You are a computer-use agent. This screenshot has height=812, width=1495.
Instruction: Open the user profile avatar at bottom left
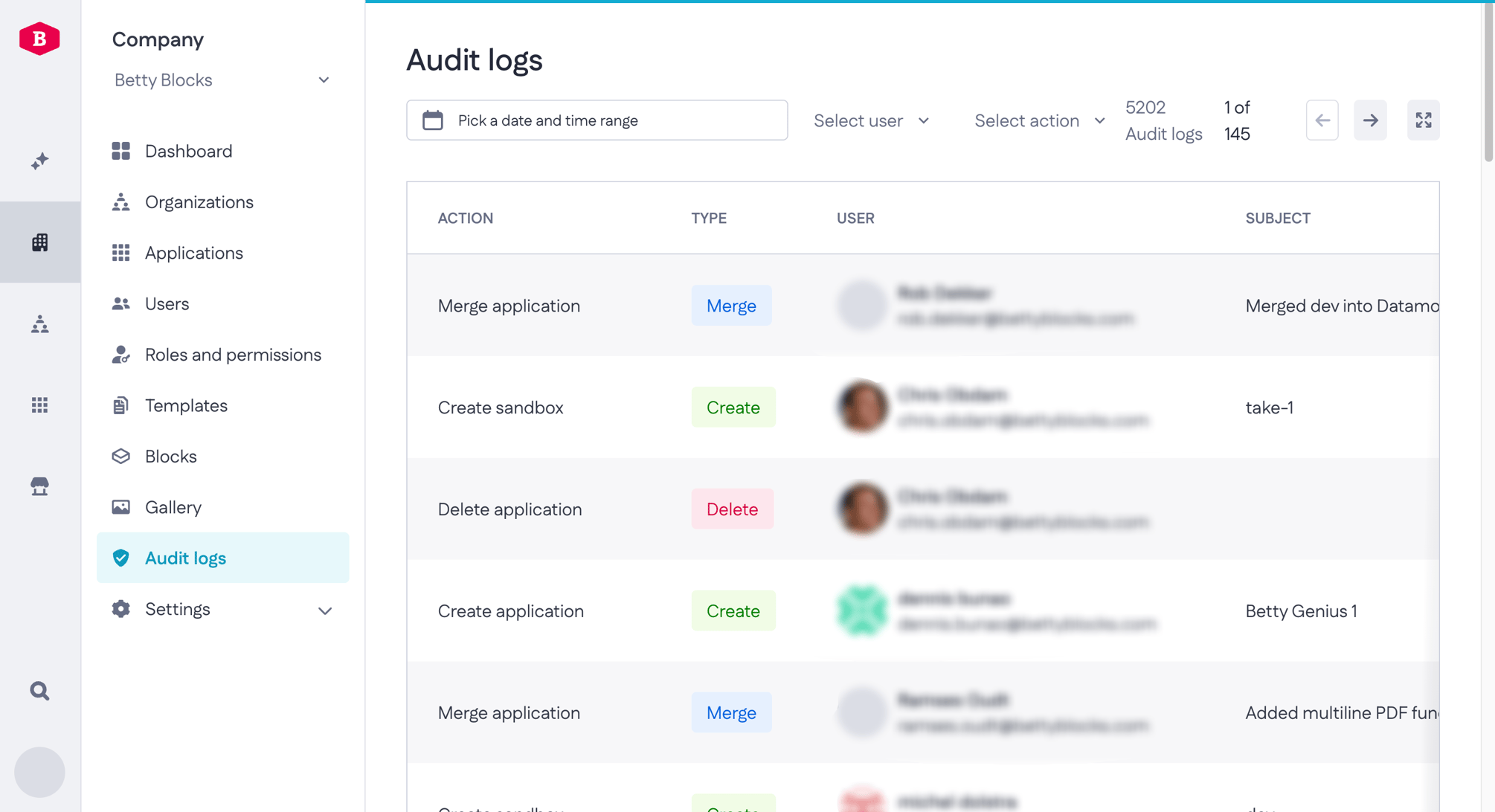(40, 772)
